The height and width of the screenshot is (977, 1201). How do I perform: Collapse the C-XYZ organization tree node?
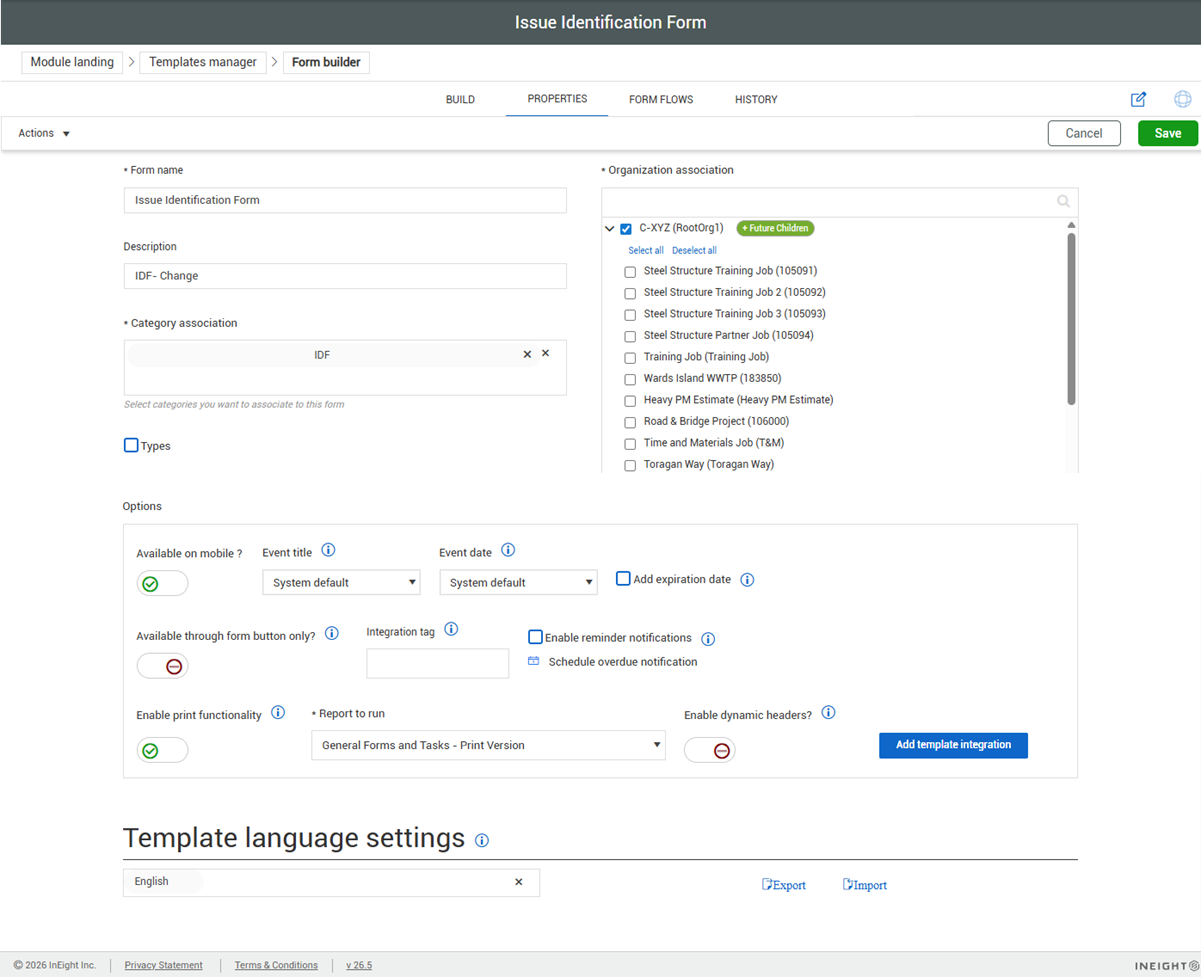click(610, 229)
